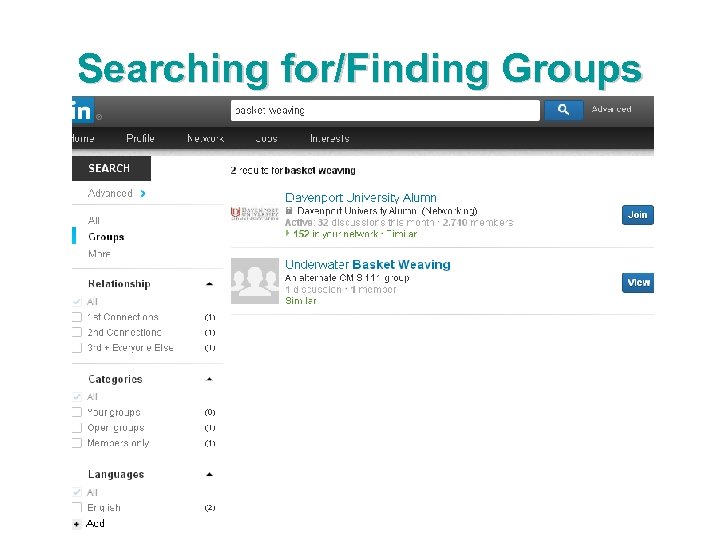720x540 pixels.
Task: Click the 1 discussion 1 member text
Action: coord(340,289)
